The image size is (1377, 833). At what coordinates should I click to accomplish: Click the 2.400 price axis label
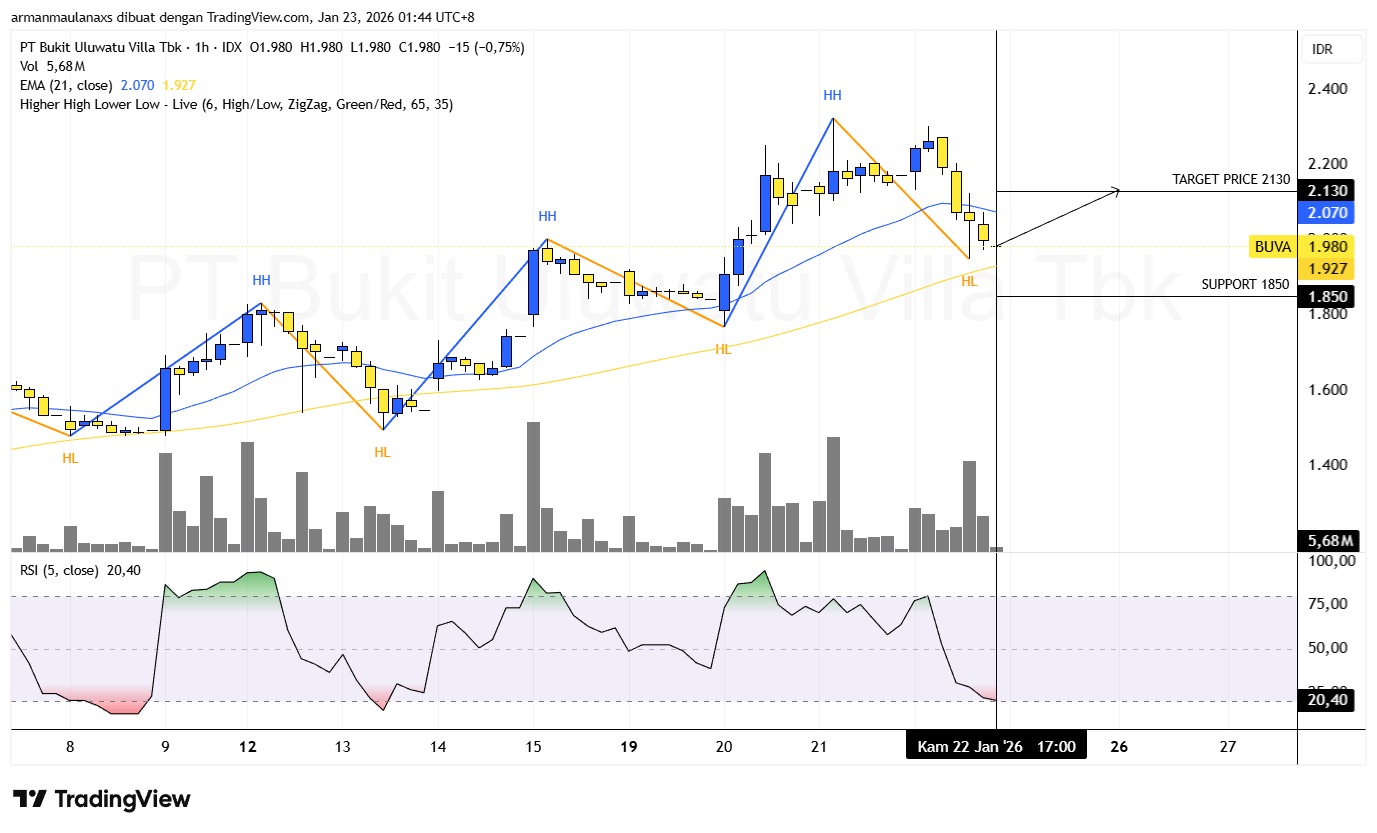click(x=1328, y=89)
